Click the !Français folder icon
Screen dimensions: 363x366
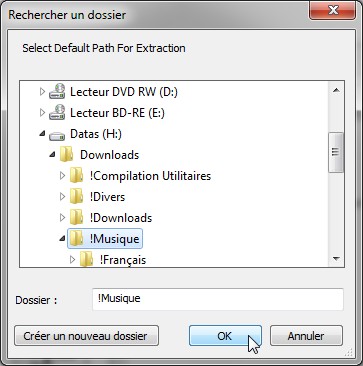pos(87,260)
